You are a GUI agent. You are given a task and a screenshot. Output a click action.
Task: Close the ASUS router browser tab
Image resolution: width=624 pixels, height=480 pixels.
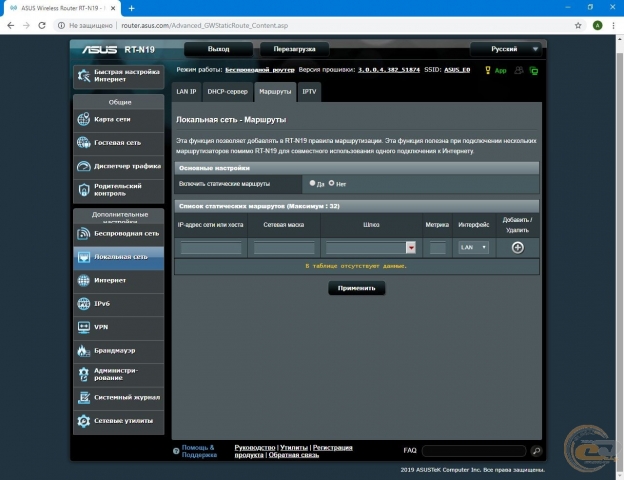point(113,8)
